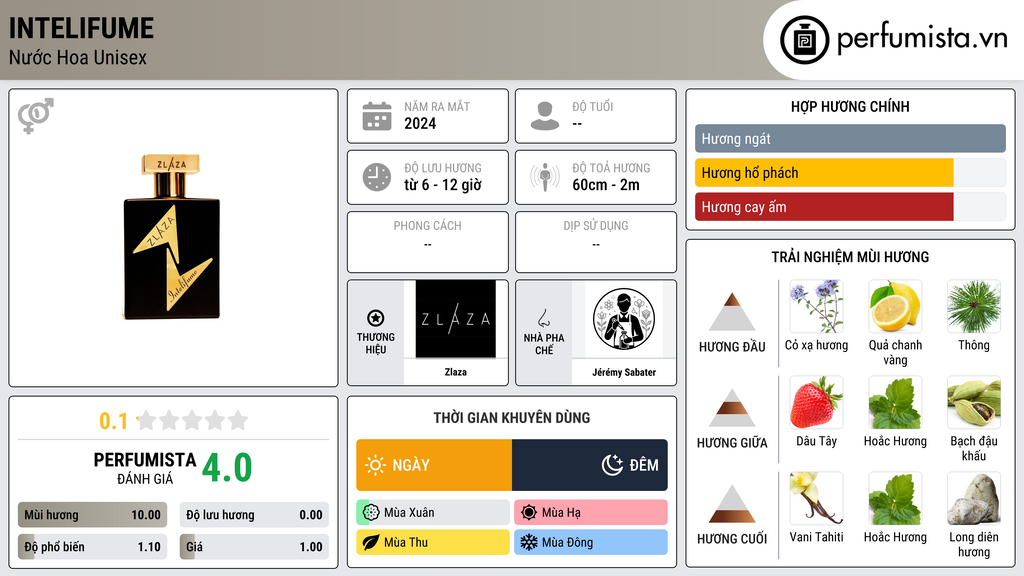Click the nose icon above Nhà Pha Chế
Viewport: 1024px width, 576px height.
pyautogui.click(x=543, y=319)
